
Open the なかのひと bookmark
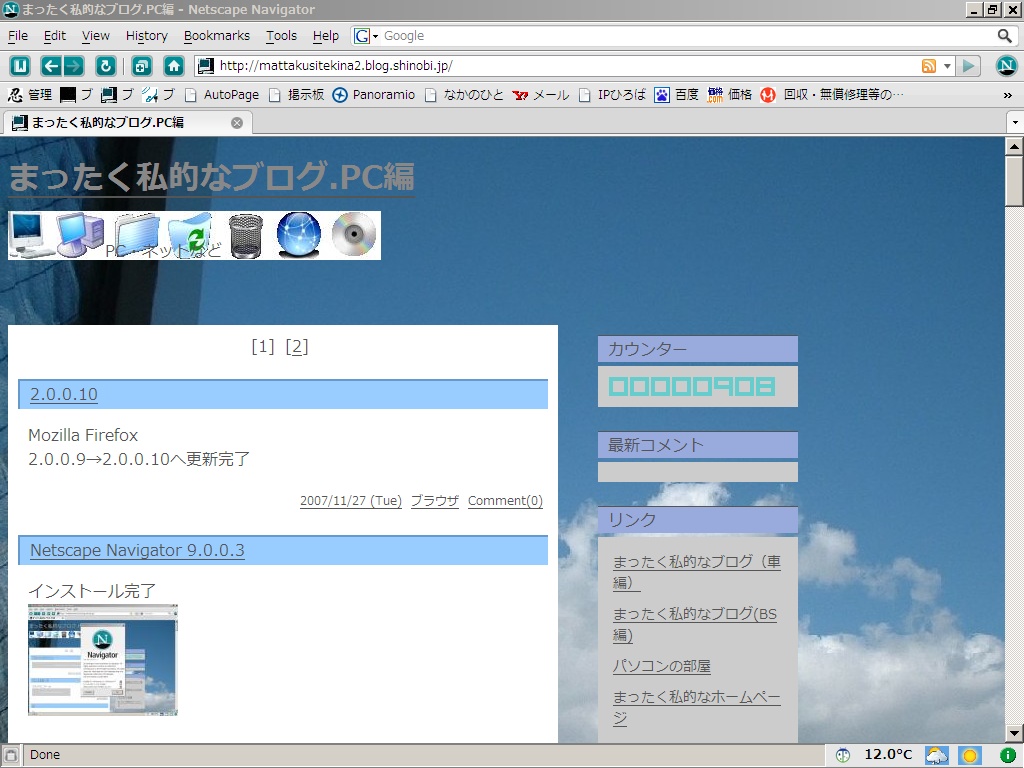(464, 95)
